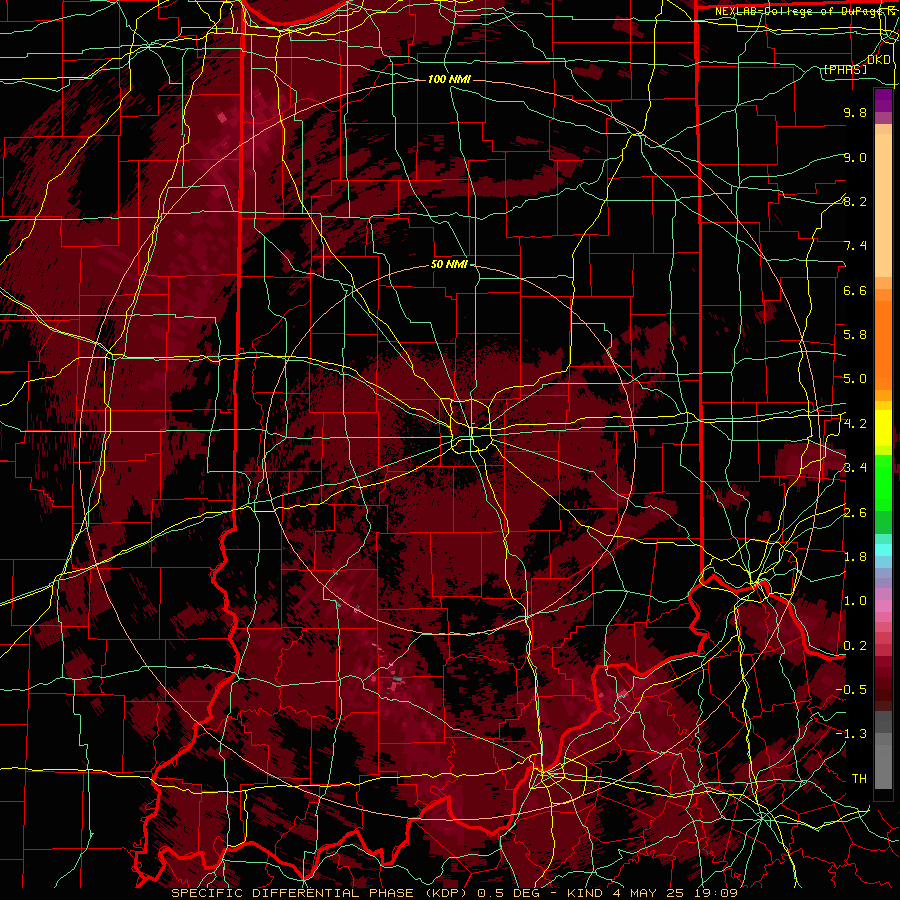Click the 5.0 scale value
The height and width of the screenshot is (900, 900).
coord(855,379)
